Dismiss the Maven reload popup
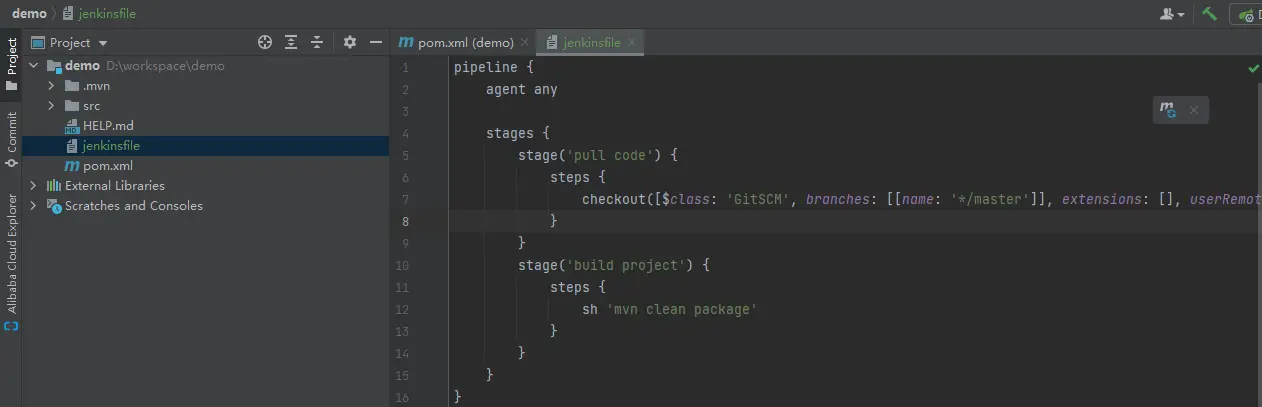Image resolution: width=1262 pixels, height=407 pixels. click(x=1193, y=110)
